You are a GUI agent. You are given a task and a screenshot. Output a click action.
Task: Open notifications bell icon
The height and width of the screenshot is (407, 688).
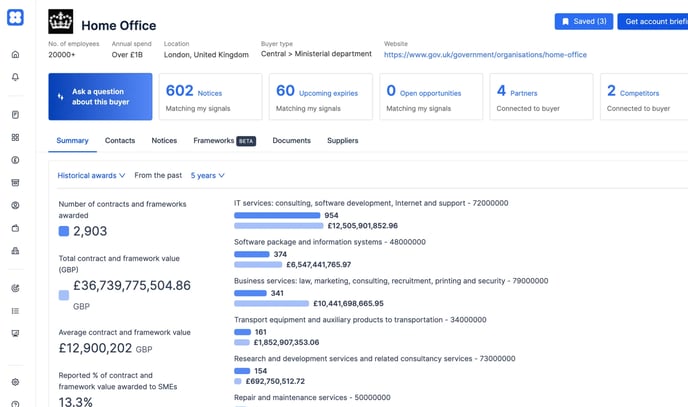click(15, 77)
